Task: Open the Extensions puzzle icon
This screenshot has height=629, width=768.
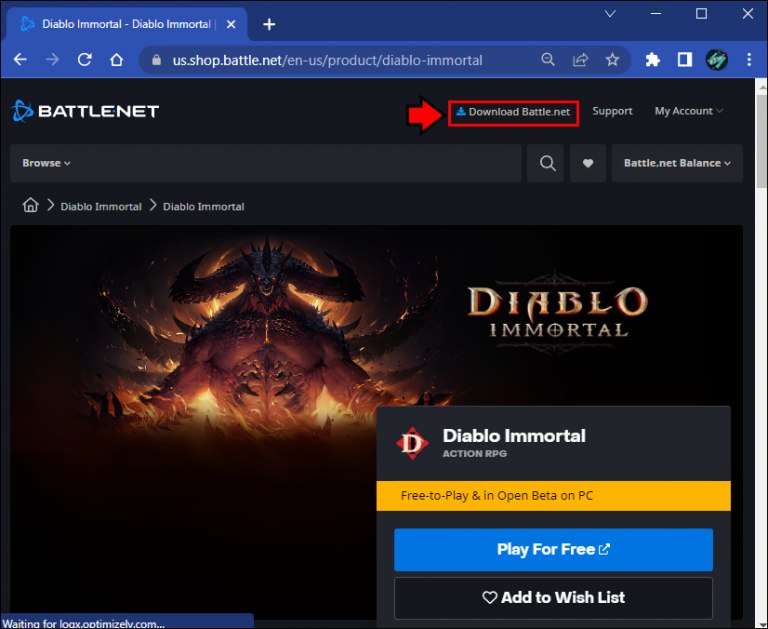Action: coord(652,60)
